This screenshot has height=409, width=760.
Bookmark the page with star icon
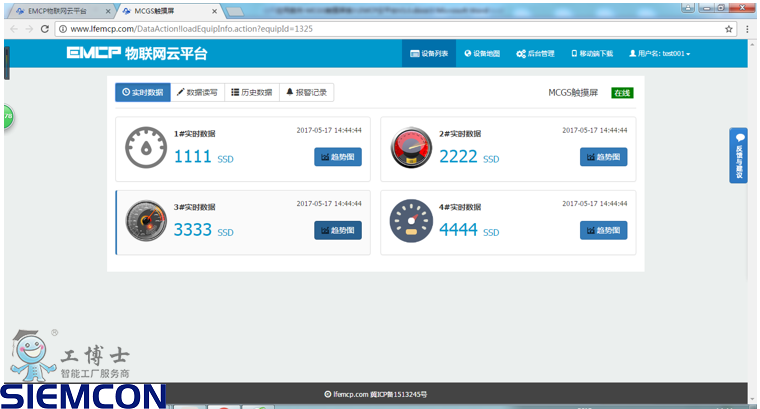[728, 29]
